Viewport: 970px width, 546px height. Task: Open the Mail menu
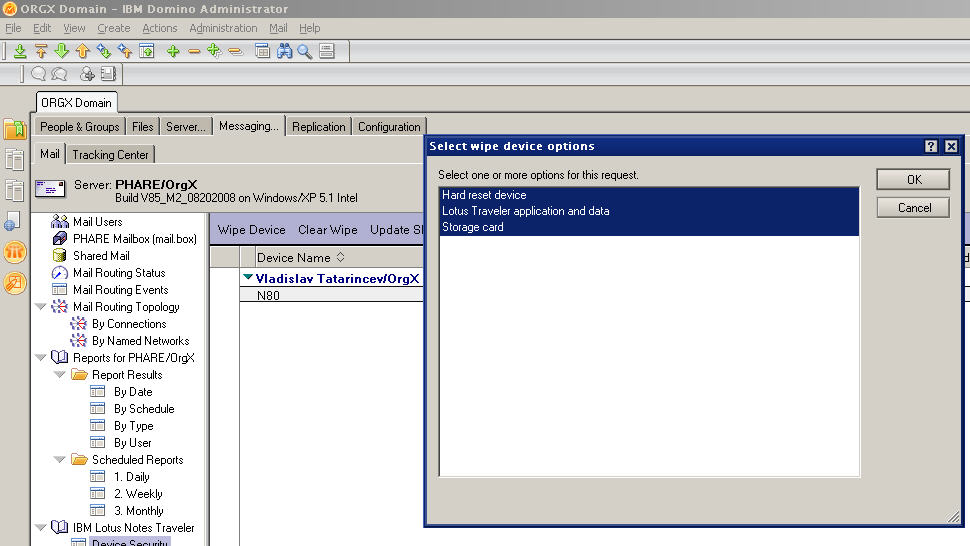click(x=278, y=28)
